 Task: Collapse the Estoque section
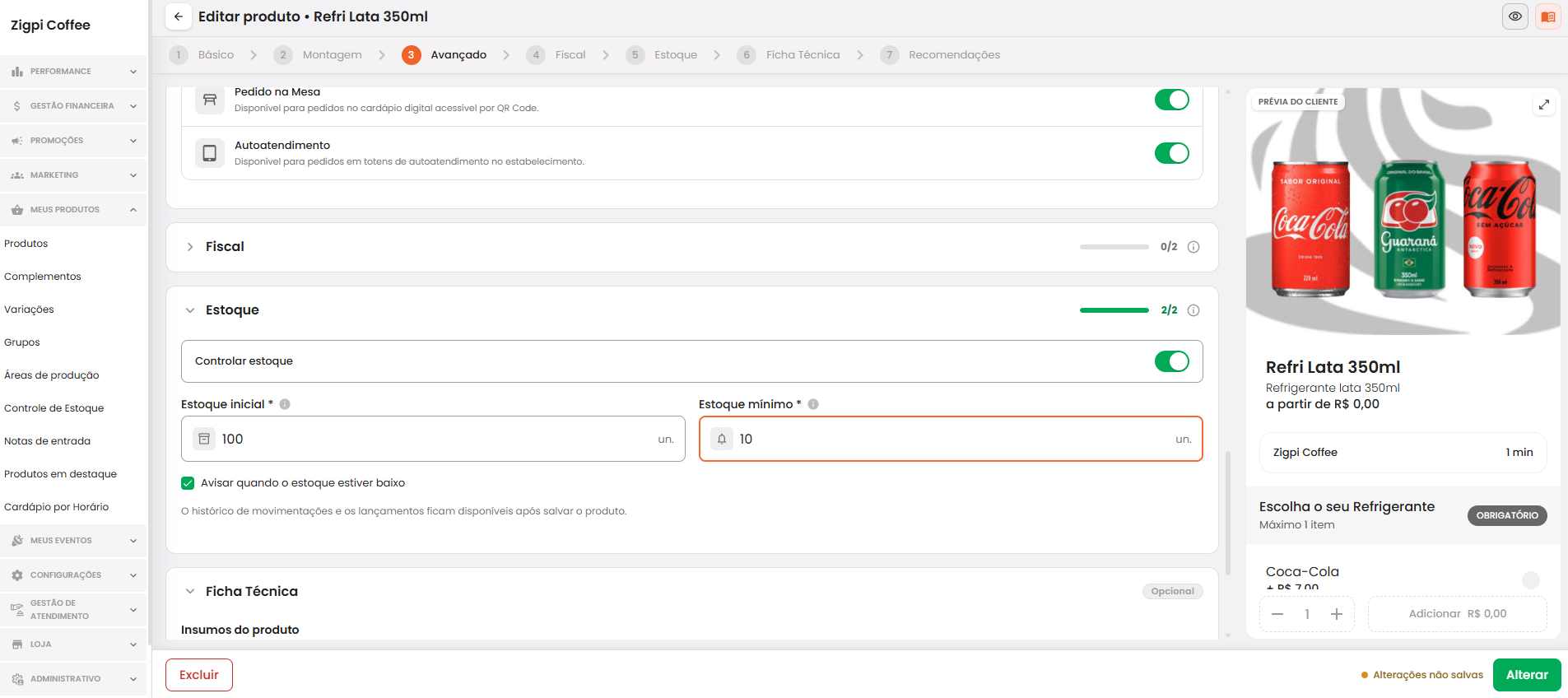[190, 310]
